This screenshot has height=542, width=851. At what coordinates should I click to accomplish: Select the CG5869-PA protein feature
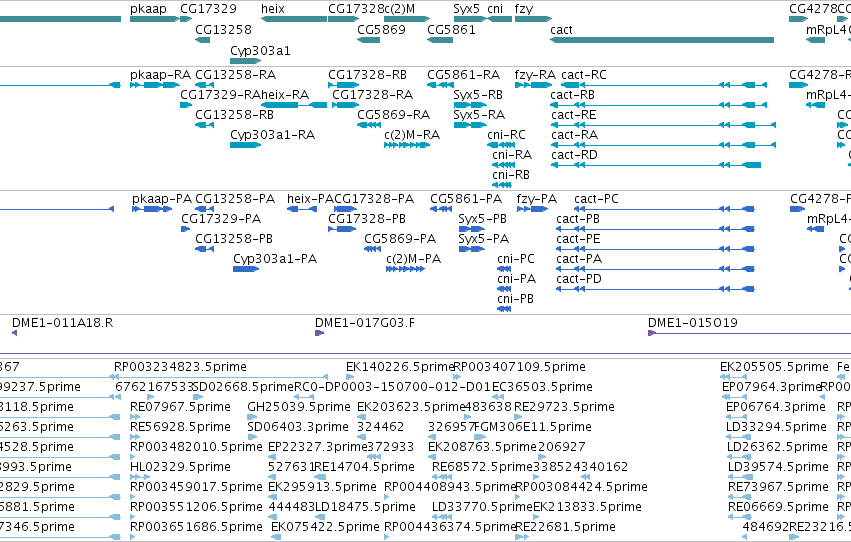pyautogui.click(x=372, y=250)
